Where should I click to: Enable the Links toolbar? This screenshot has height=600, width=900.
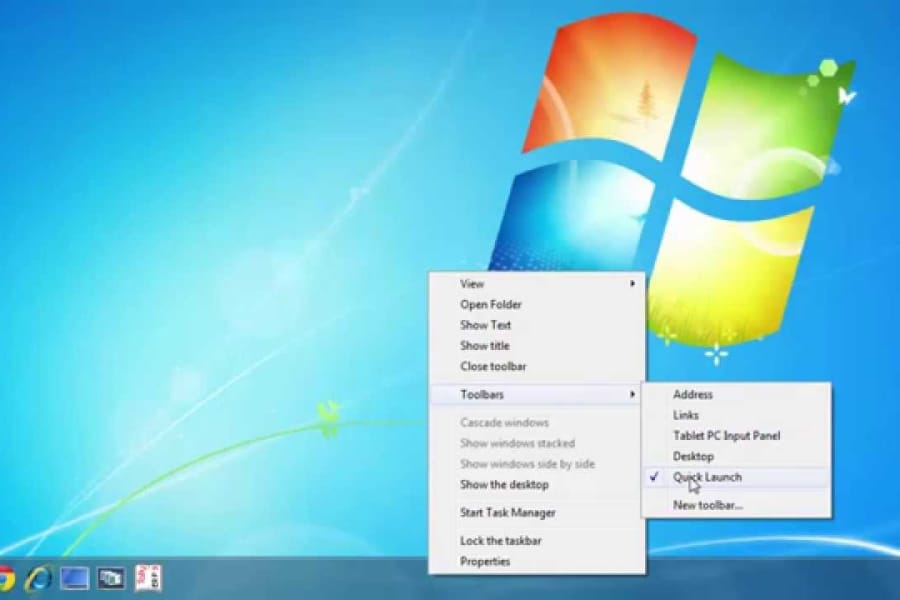[736, 415]
